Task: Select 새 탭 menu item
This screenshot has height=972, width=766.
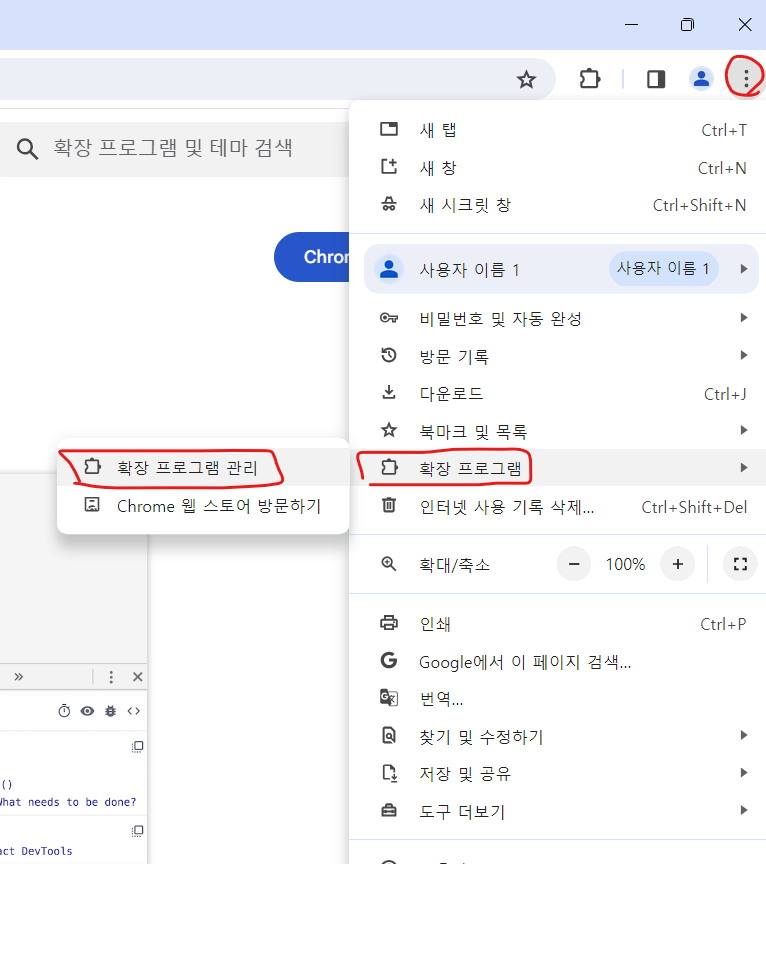Action: tap(558, 130)
